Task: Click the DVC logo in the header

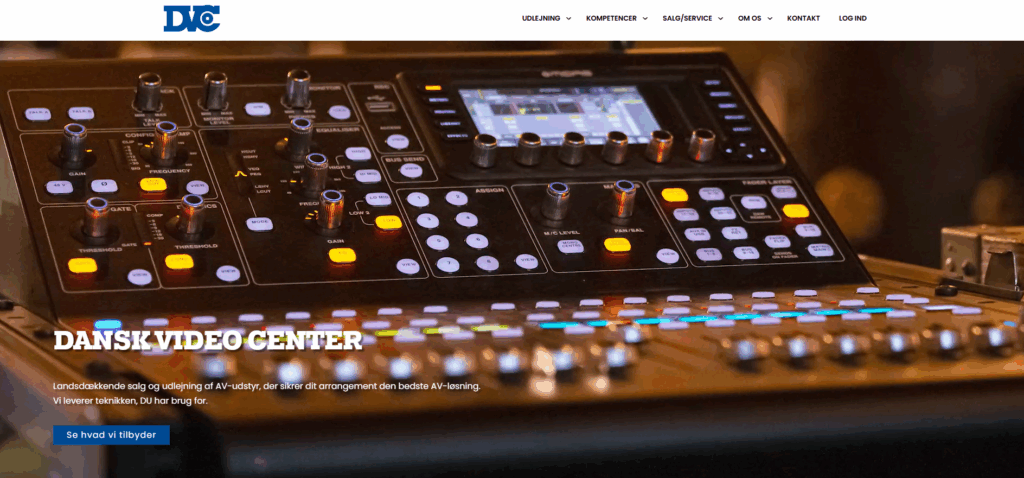Action: 191,18
